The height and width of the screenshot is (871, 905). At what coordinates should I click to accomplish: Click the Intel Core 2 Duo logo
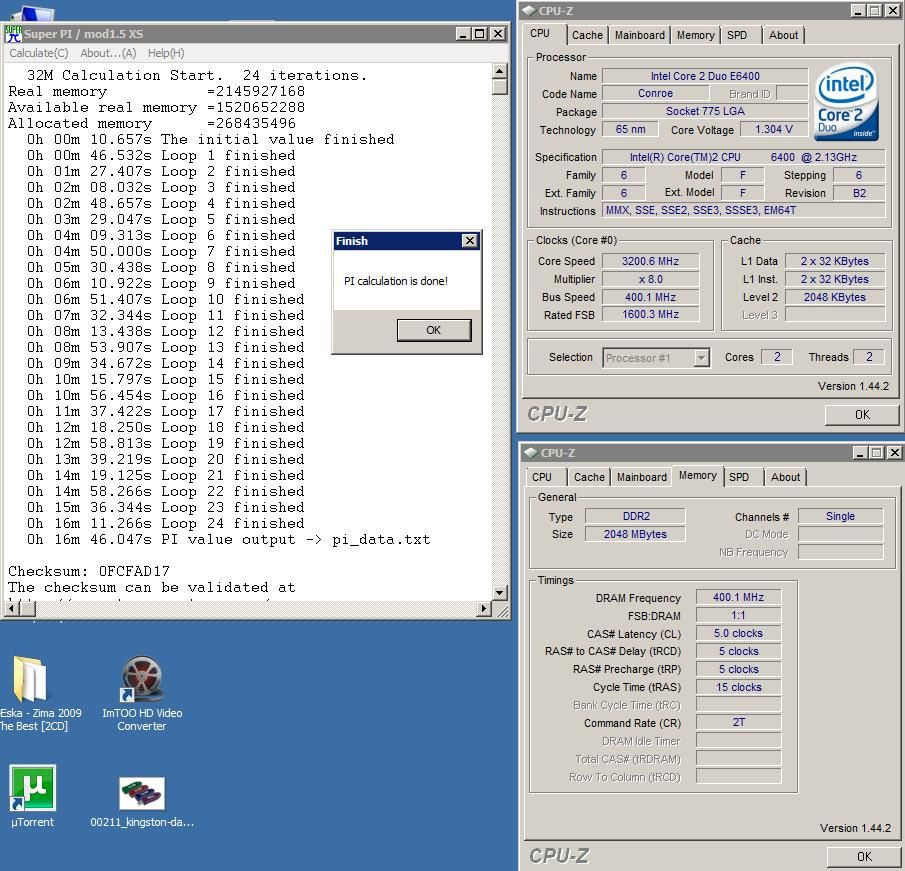(846, 103)
